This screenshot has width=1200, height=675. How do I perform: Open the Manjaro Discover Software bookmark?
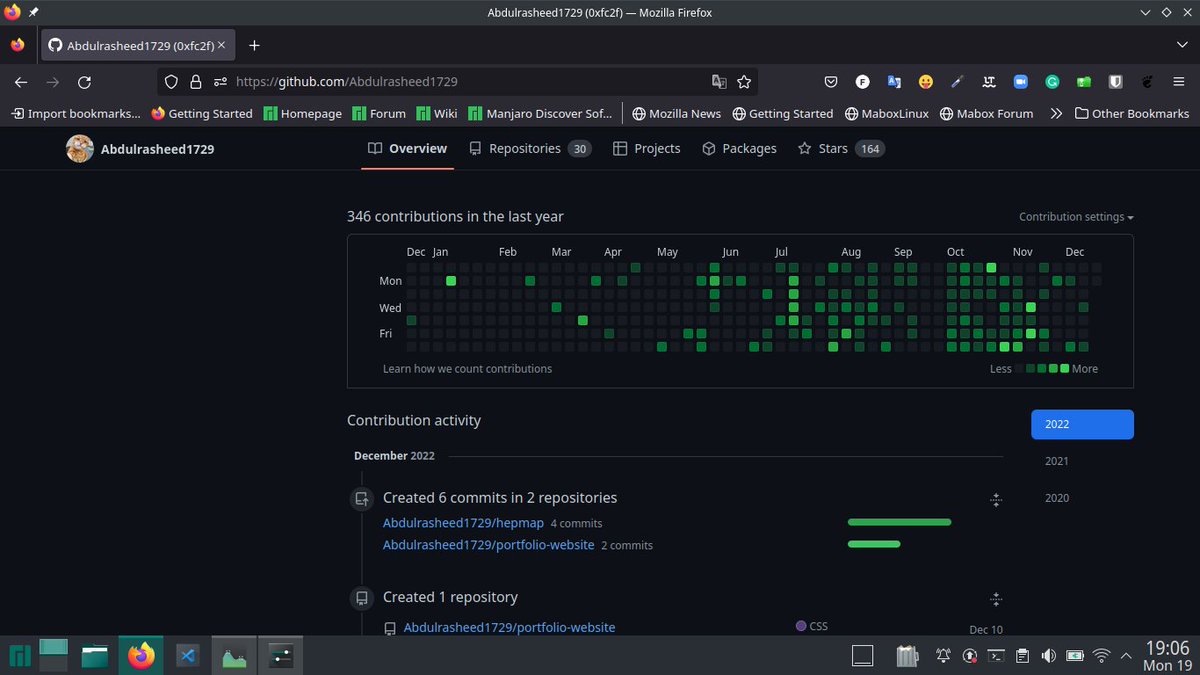pyautogui.click(x=539, y=114)
